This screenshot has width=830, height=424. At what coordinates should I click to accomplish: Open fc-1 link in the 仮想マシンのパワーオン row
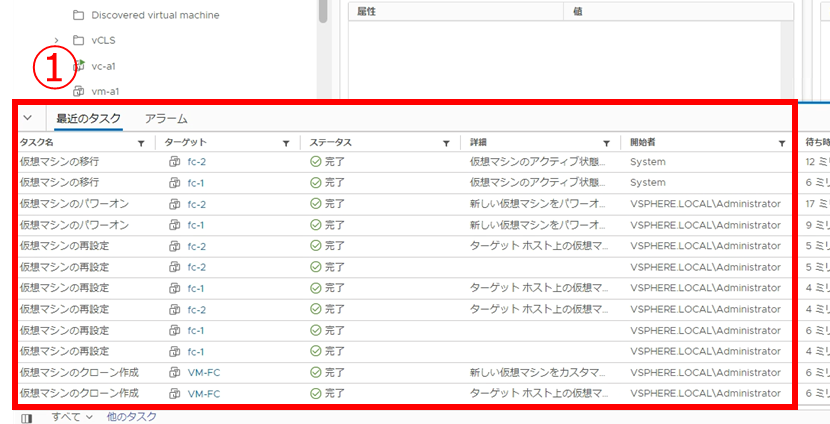(x=196, y=225)
